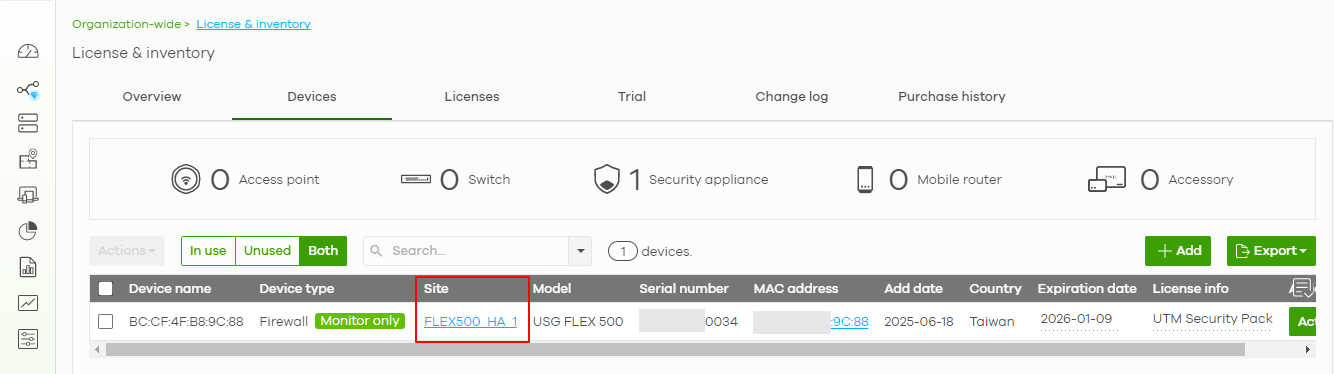1334x374 pixels.
Task: Open the configuration sliders icon in sidebar
Action: pos(28,339)
